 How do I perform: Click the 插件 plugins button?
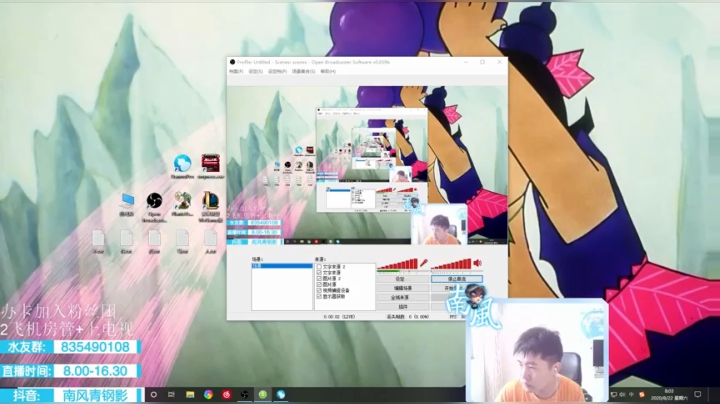(403, 307)
